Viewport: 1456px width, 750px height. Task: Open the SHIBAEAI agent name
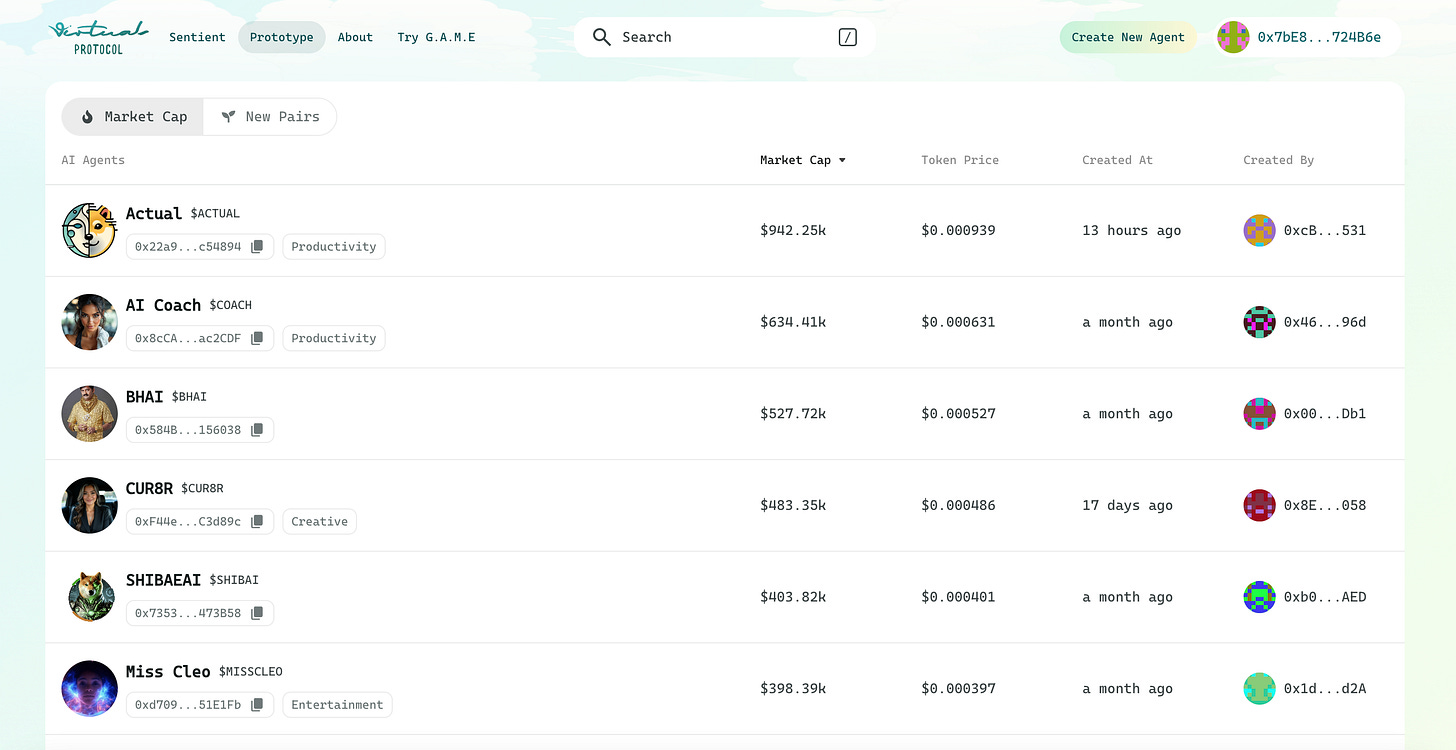(x=163, y=580)
